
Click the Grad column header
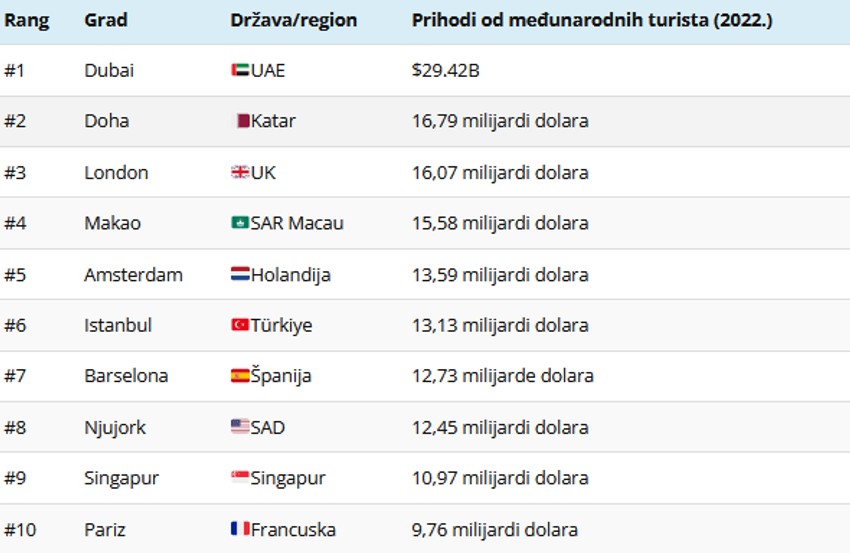point(105,20)
